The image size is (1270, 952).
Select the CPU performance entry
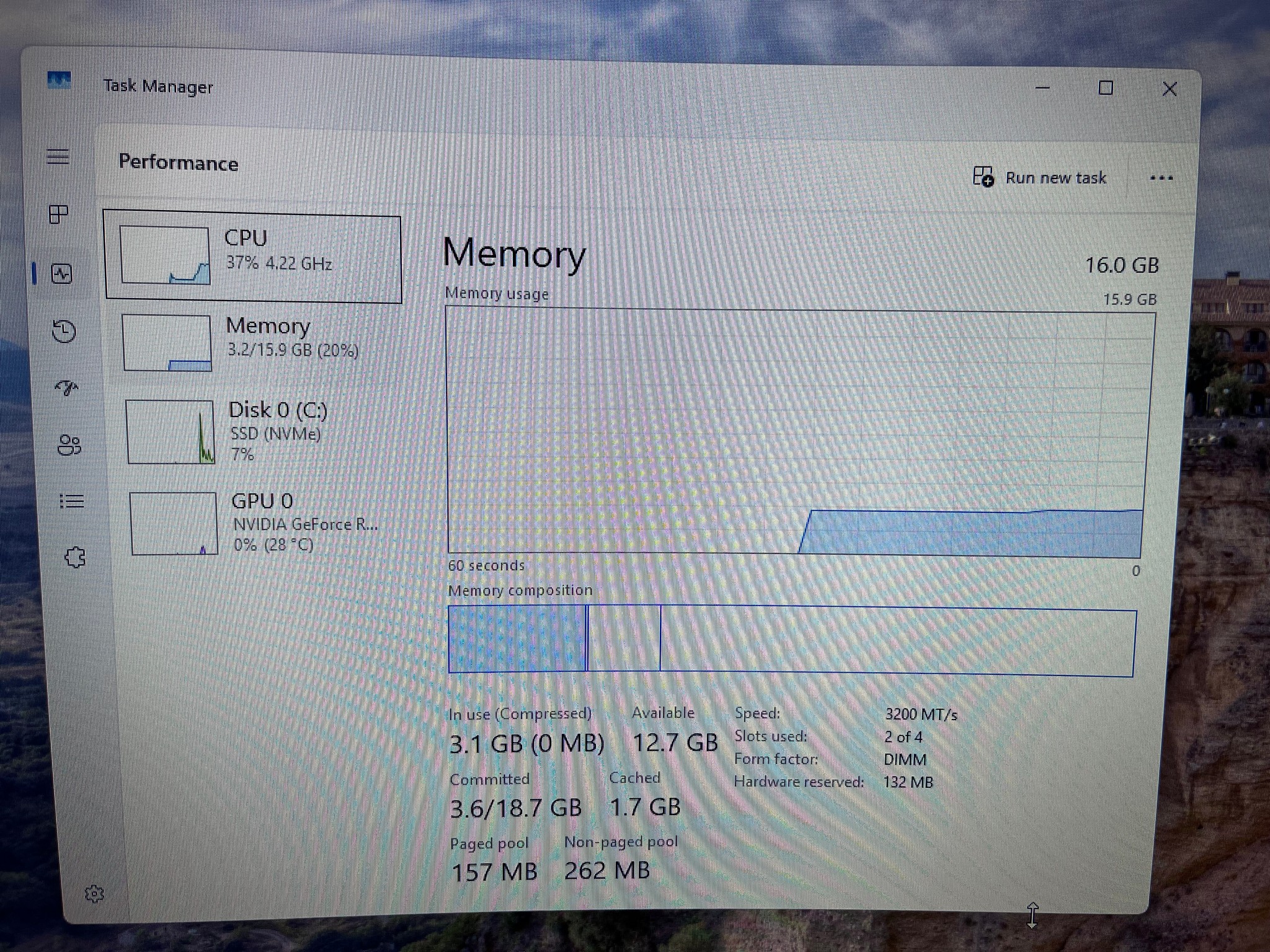pyautogui.click(x=253, y=258)
